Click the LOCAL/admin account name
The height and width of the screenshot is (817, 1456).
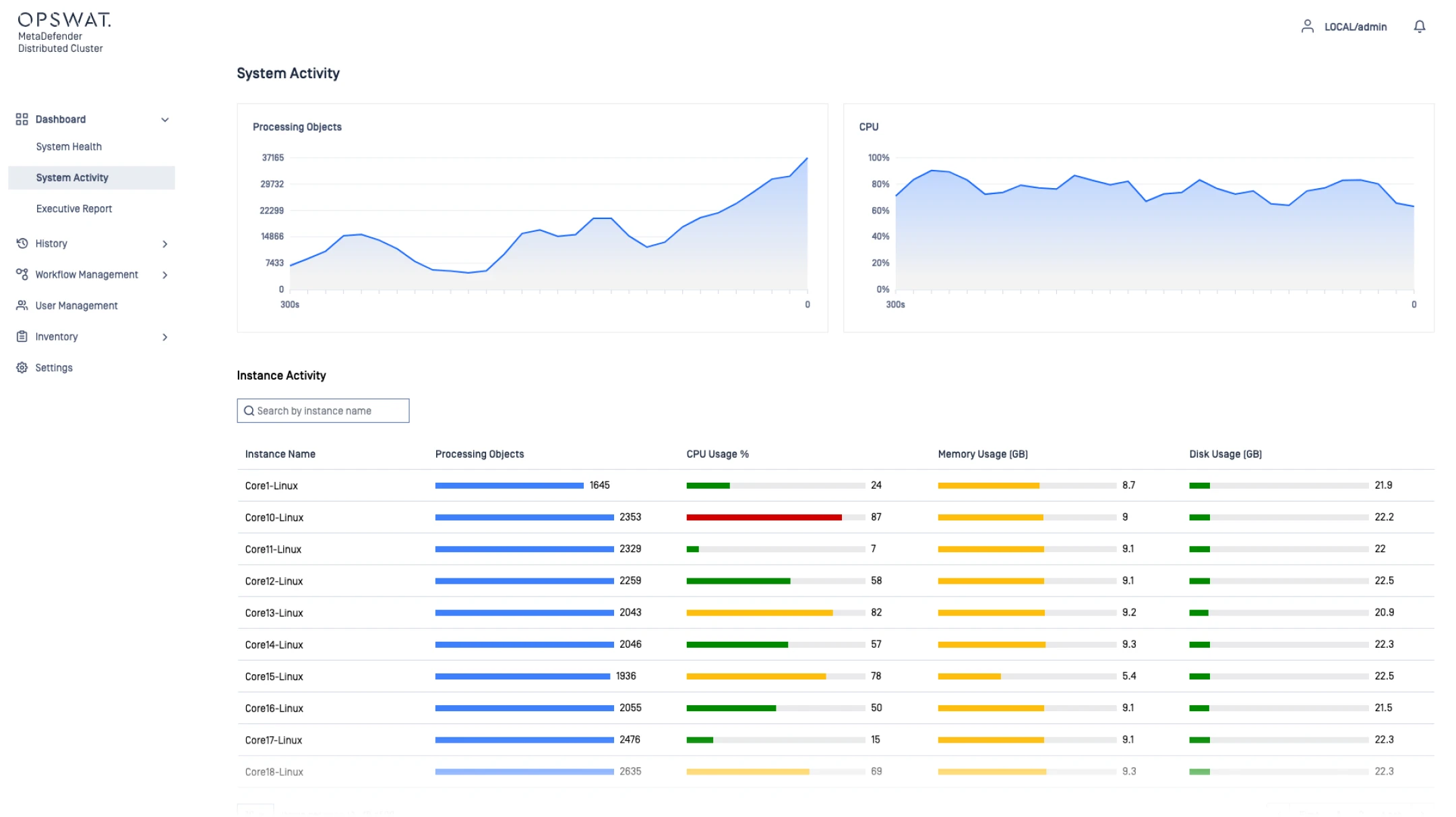pos(1355,27)
